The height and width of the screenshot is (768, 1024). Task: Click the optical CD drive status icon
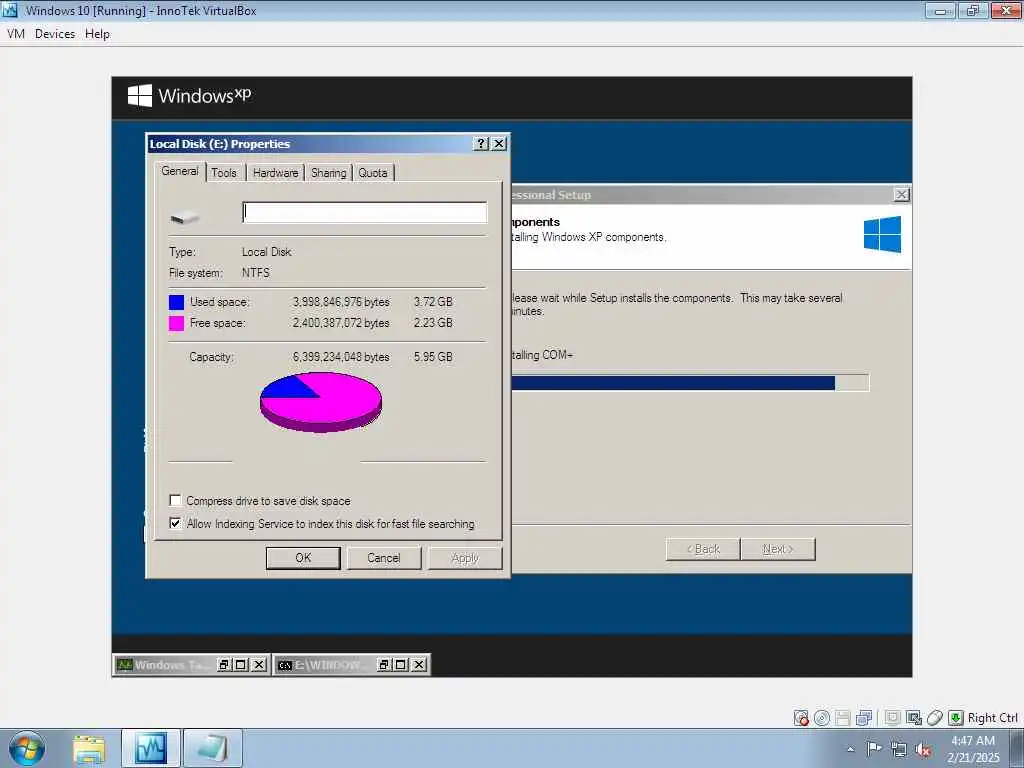pyautogui.click(x=822, y=718)
